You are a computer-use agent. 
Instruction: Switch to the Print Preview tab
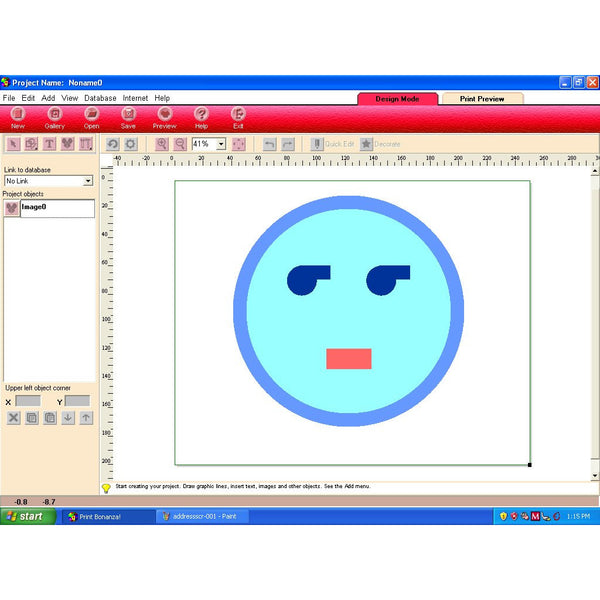[482, 99]
